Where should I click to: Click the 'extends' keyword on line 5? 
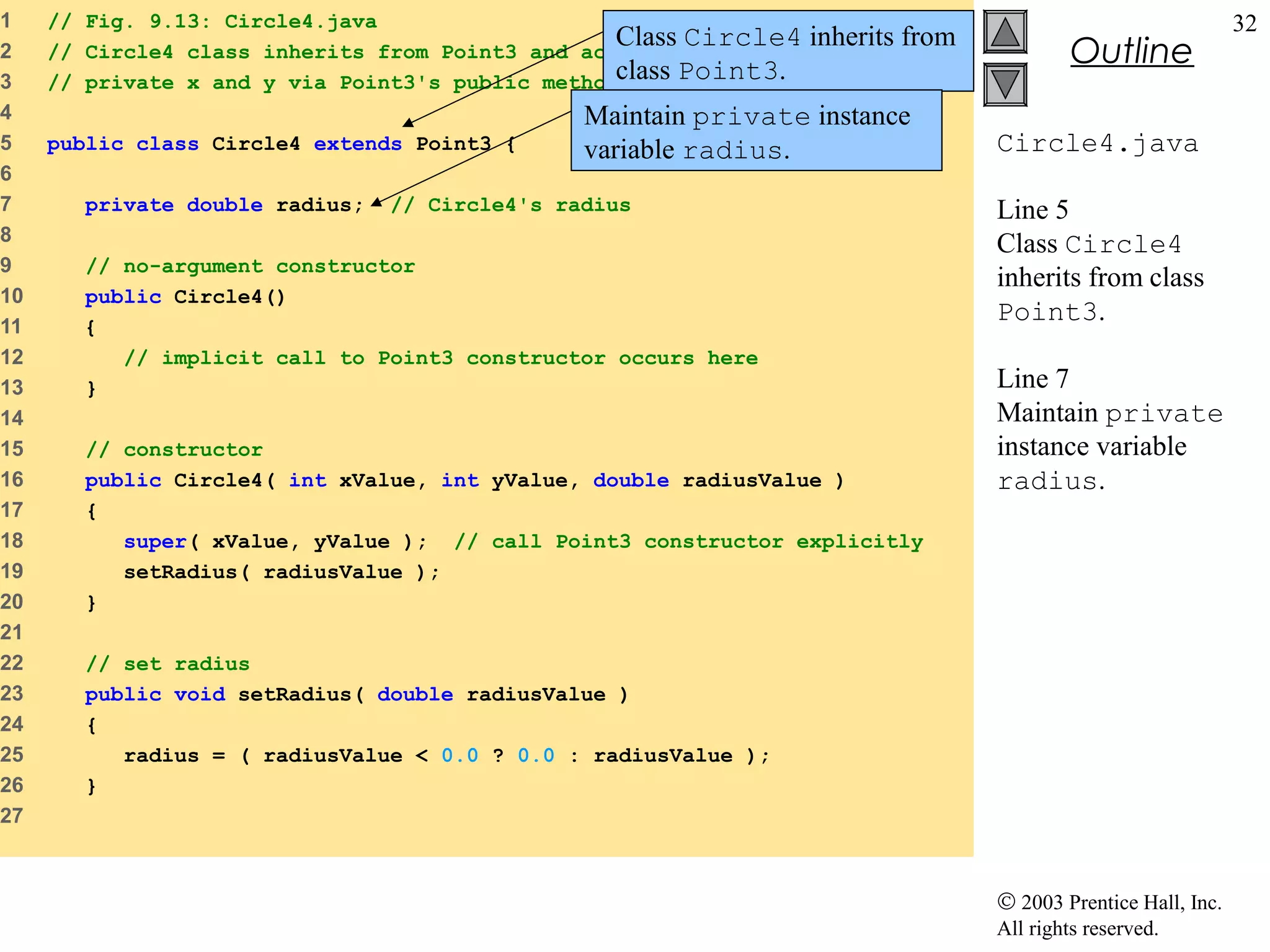tap(357, 144)
